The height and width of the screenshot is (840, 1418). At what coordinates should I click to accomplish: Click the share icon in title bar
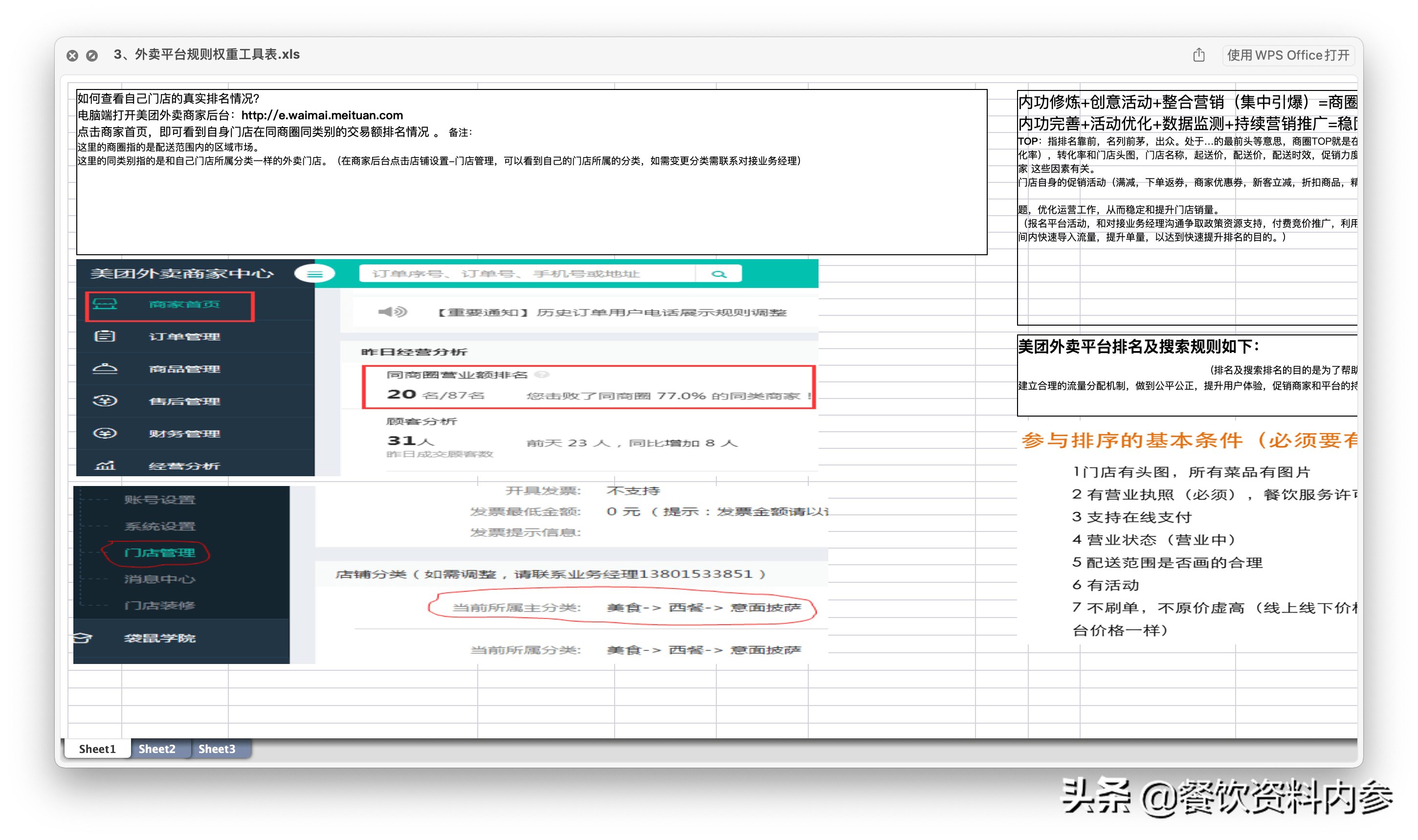pyautogui.click(x=1198, y=55)
